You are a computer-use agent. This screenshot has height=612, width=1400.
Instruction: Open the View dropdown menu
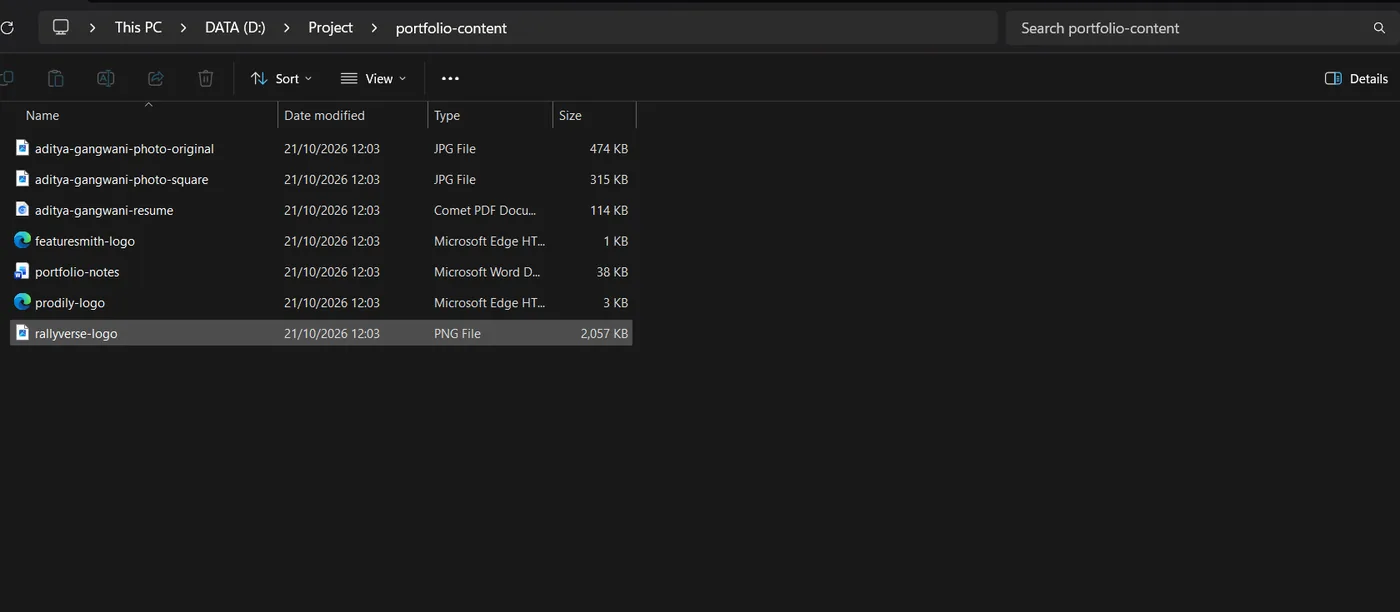(373, 78)
